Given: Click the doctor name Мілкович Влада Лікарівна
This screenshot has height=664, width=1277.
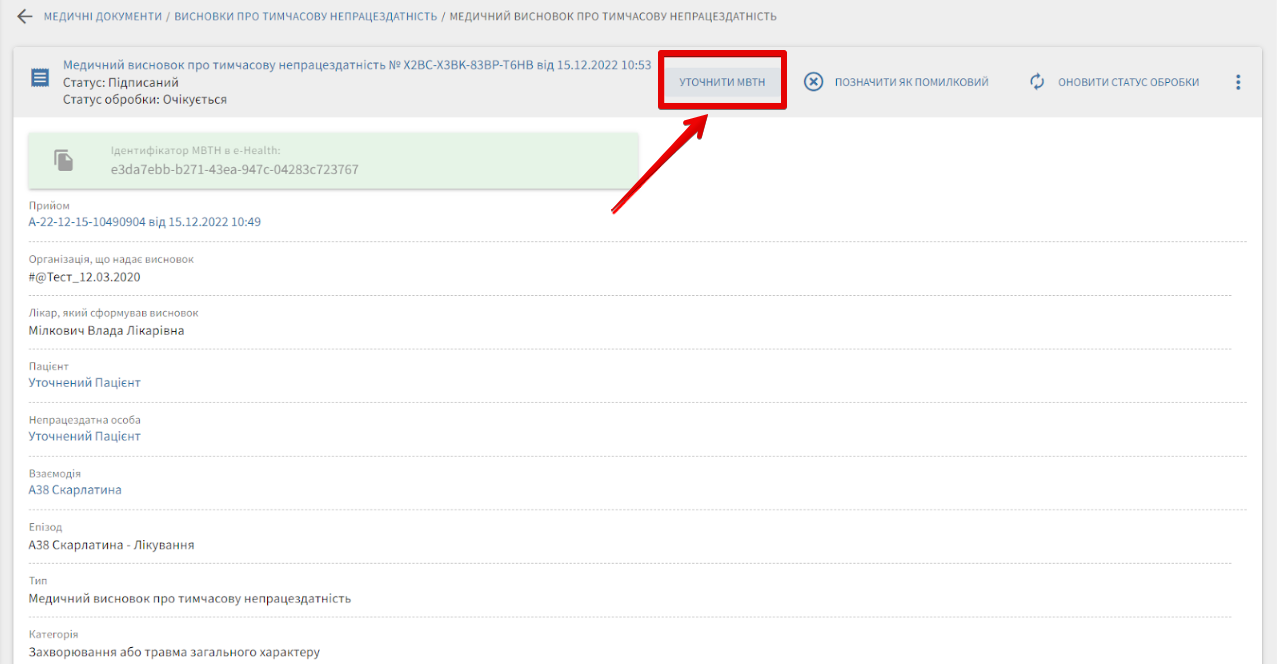Looking at the screenshot, I should click(106, 330).
